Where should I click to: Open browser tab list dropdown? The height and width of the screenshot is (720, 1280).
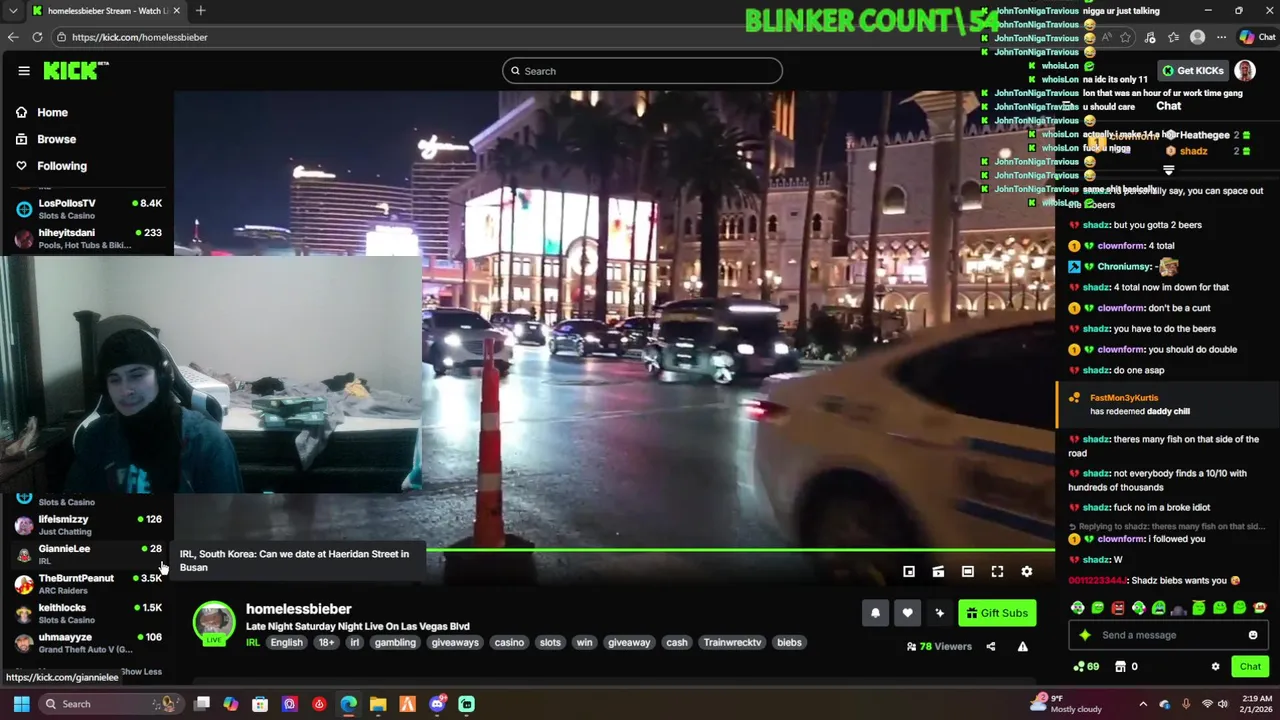point(13,11)
